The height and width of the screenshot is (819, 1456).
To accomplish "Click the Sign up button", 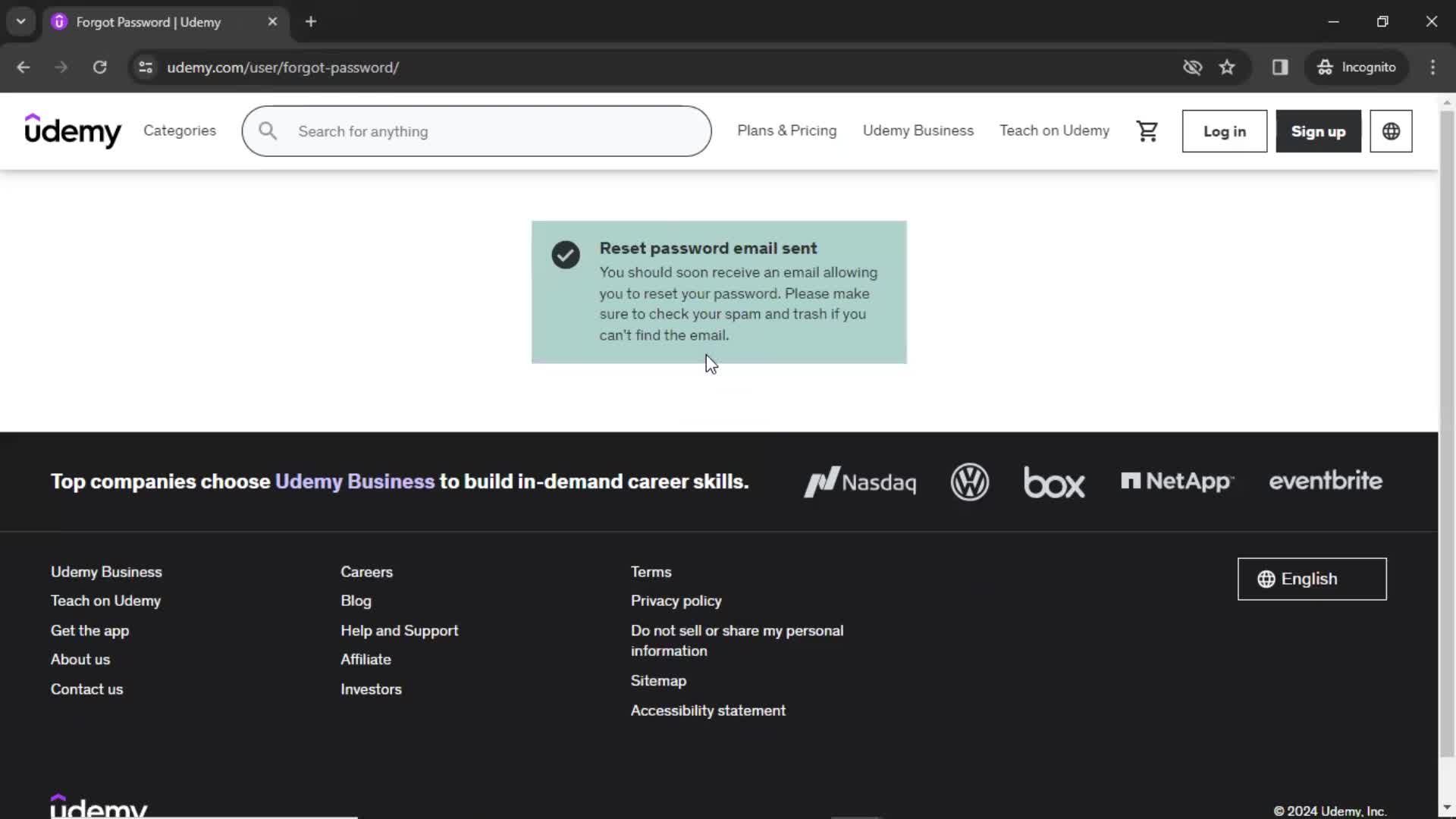I will 1319,131.
